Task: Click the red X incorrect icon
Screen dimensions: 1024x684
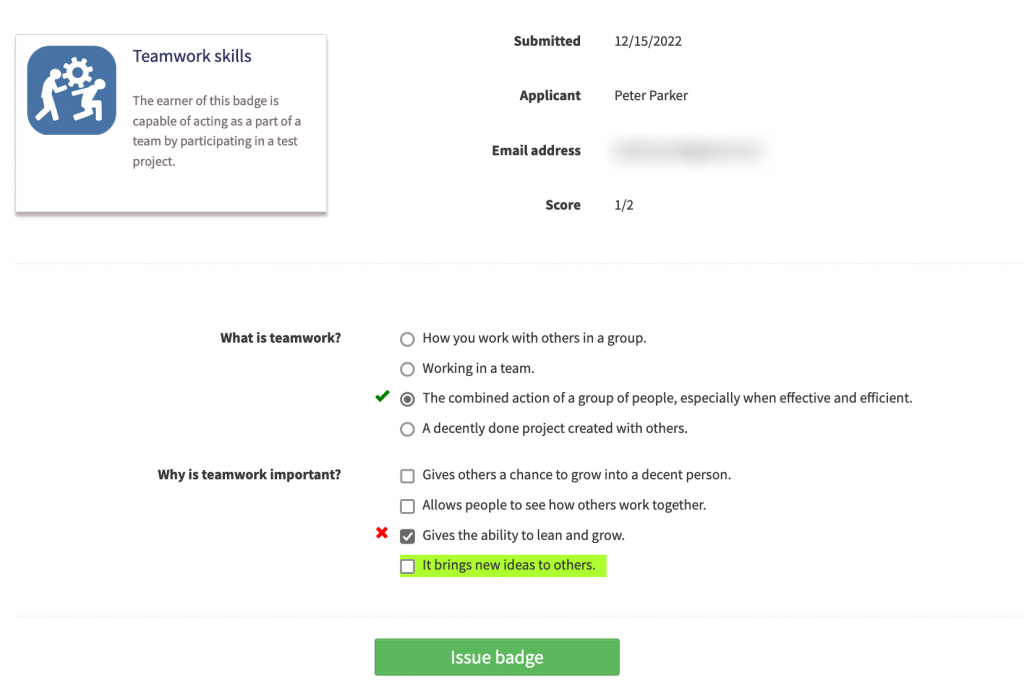Action: tap(382, 534)
